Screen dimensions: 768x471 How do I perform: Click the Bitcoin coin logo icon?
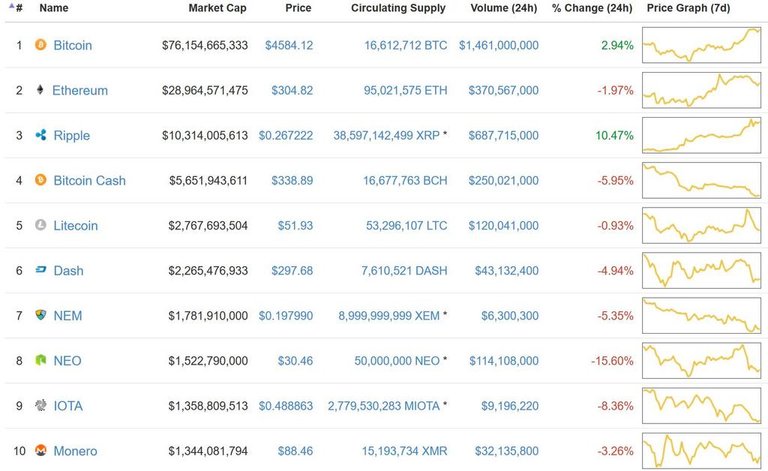[x=41, y=45]
